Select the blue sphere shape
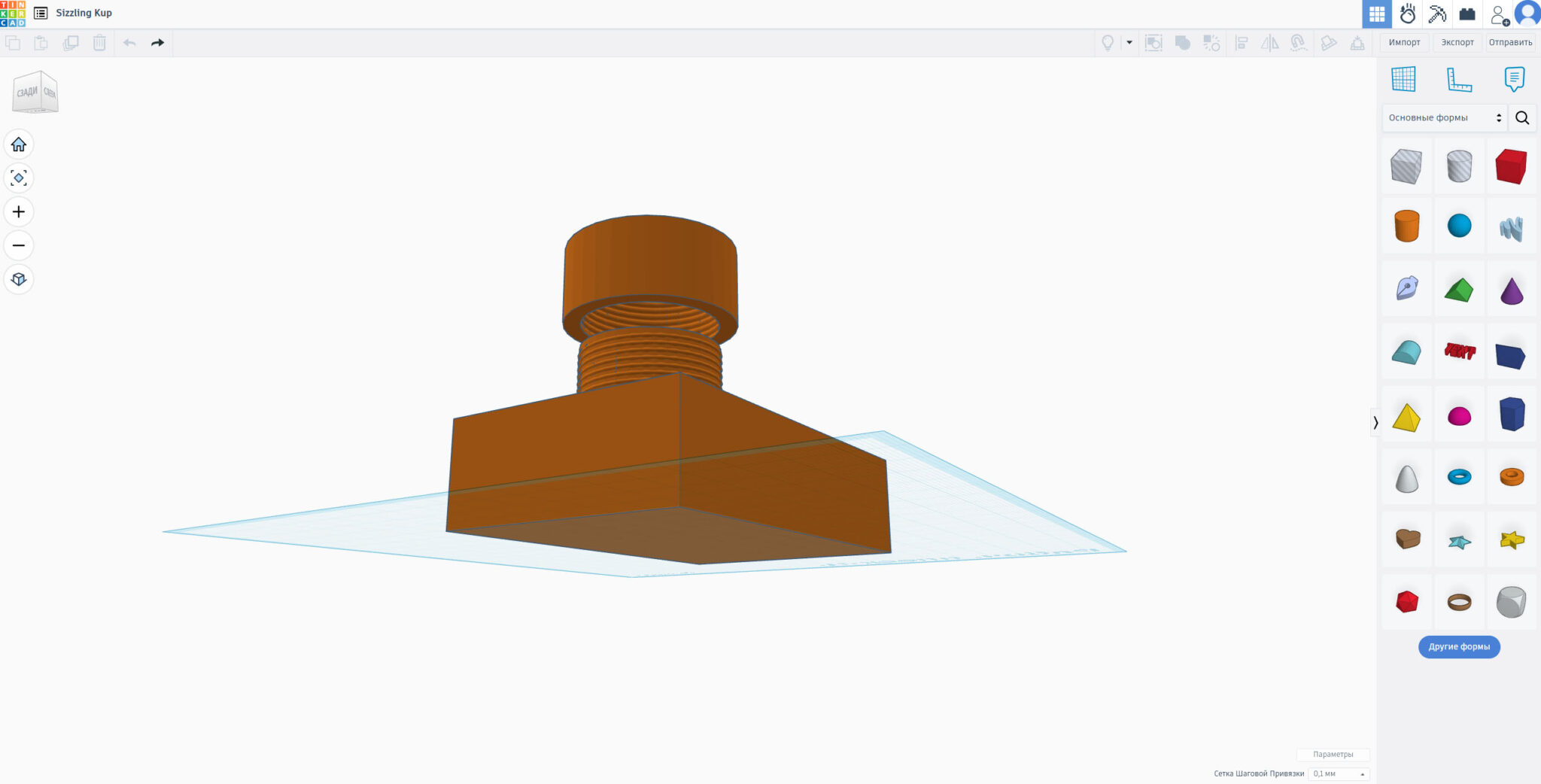The width and height of the screenshot is (1541, 784). click(1459, 226)
